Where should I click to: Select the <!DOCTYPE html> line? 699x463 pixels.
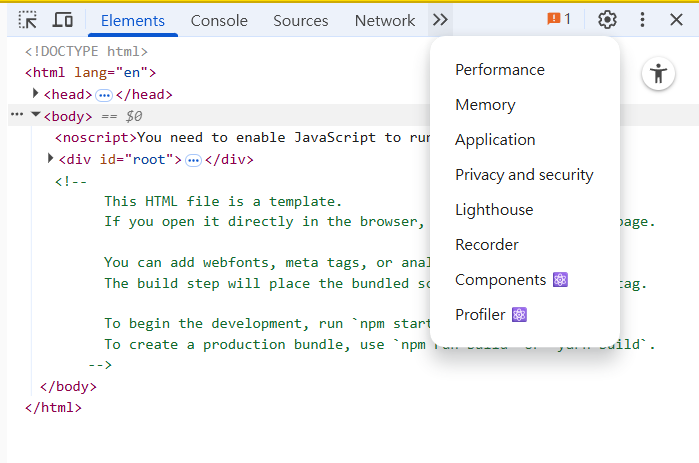click(x=86, y=52)
